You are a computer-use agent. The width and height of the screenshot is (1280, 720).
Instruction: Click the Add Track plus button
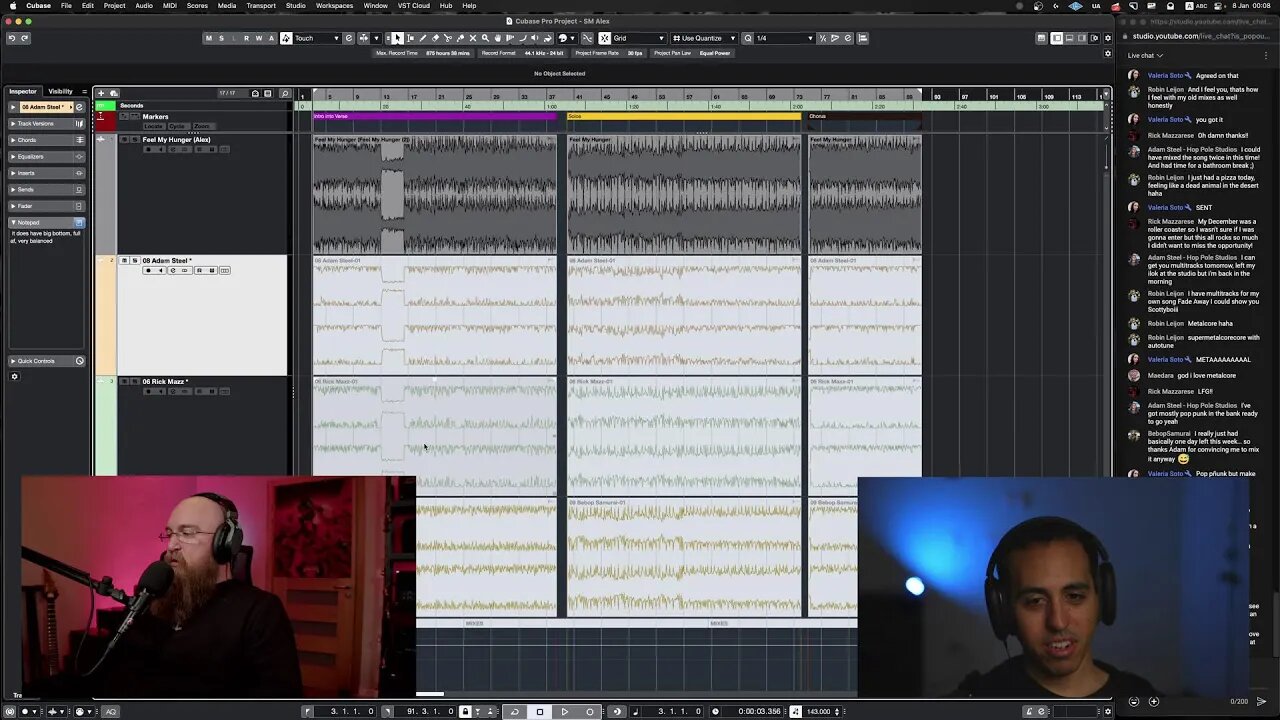(x=101, y=93)
